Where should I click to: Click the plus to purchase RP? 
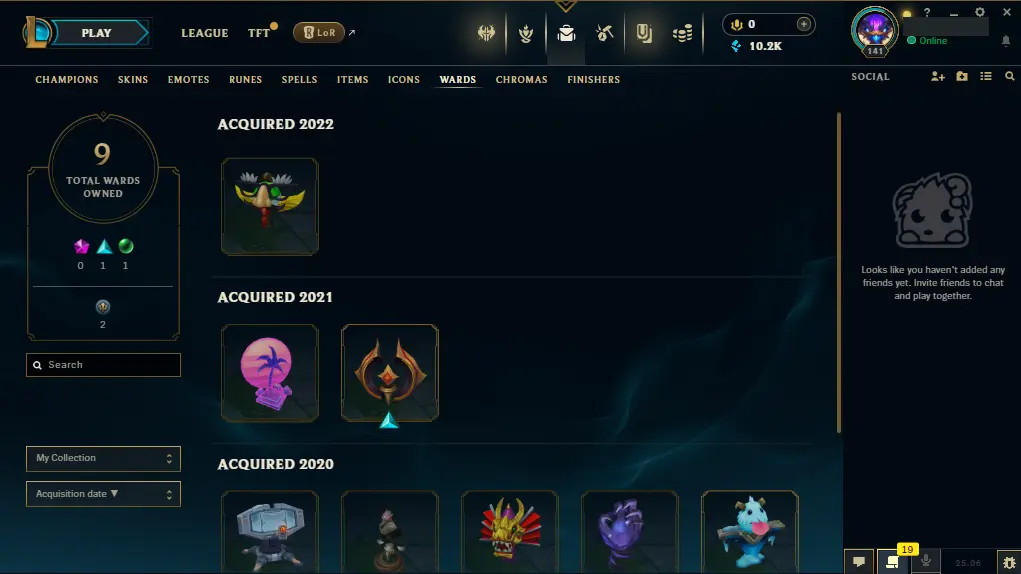[804, 24]
